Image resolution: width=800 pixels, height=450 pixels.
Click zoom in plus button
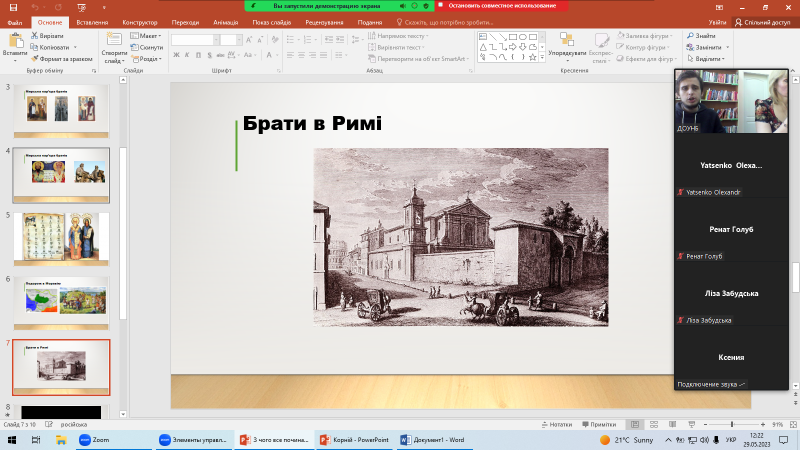(x=763, y=424)
